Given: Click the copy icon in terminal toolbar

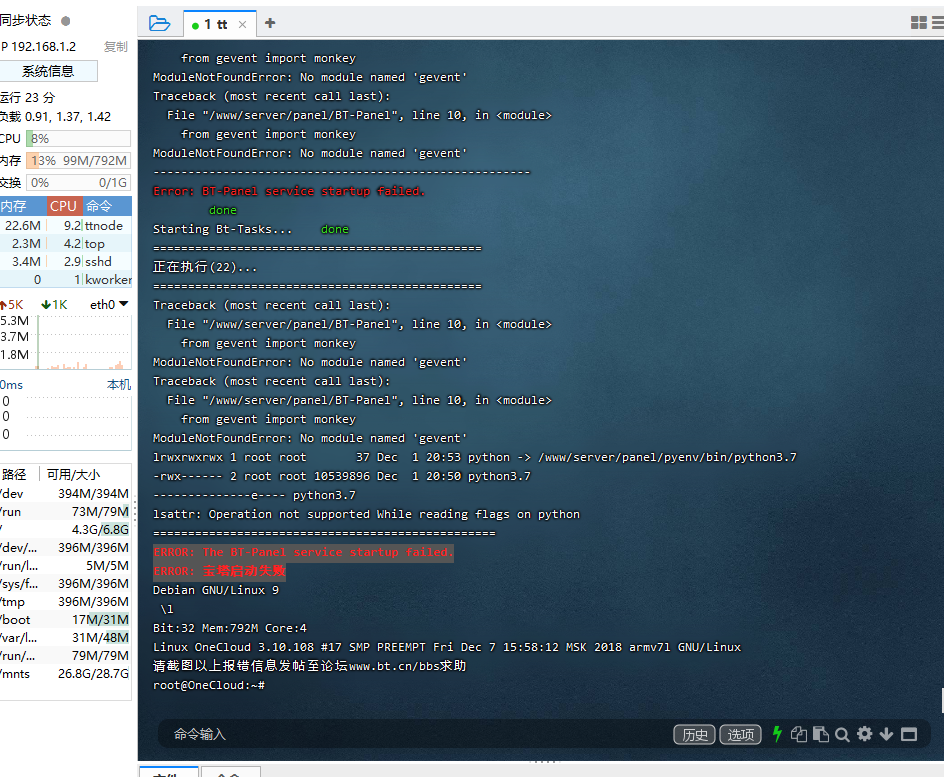Looking at the screenshot, I should point(799,734).
